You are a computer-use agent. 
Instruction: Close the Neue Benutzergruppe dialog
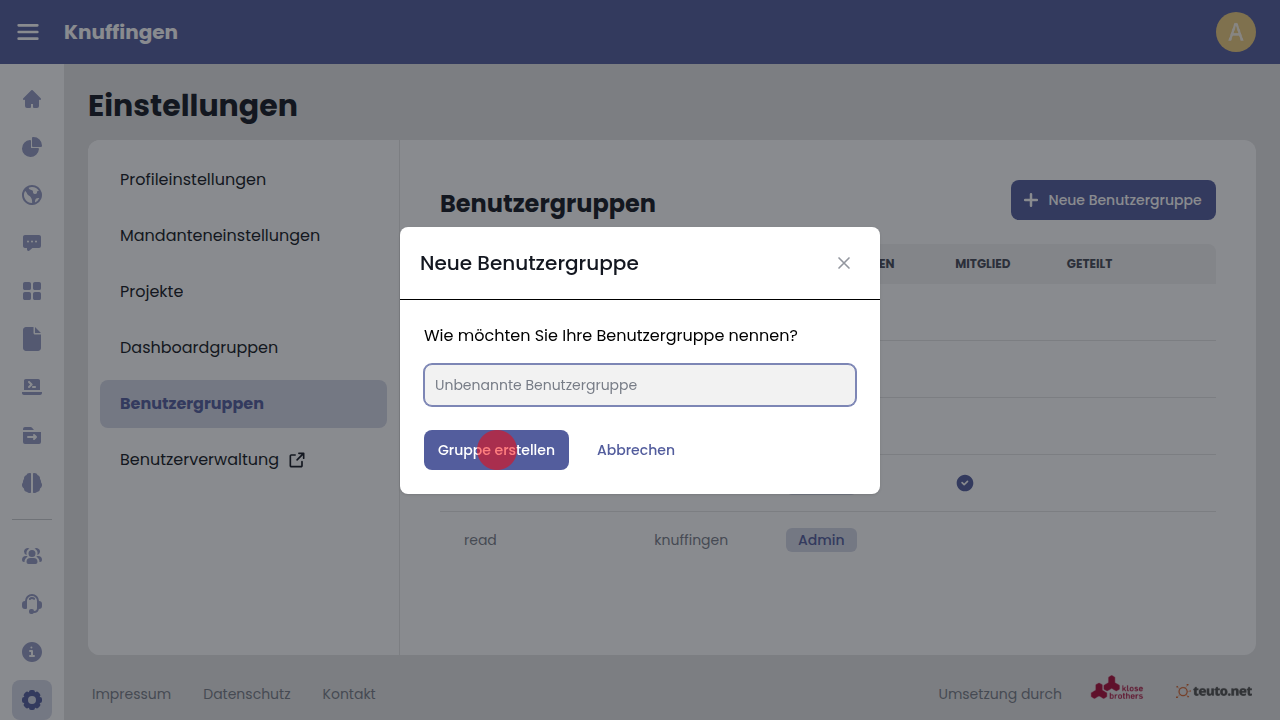click(844, 263)
